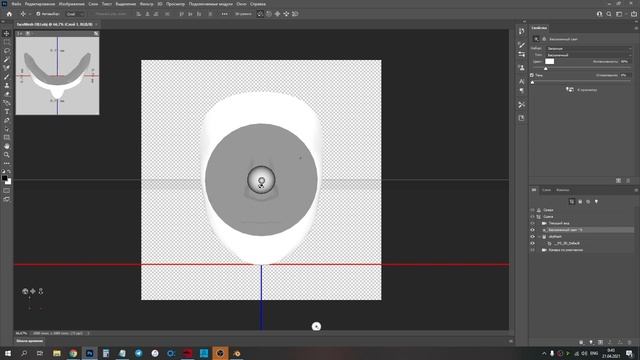Screen dimensions: 640x360
Task: Toggle the Shadow checkbox in Properties
Action: pyautogui.click(x=532, y=75)
